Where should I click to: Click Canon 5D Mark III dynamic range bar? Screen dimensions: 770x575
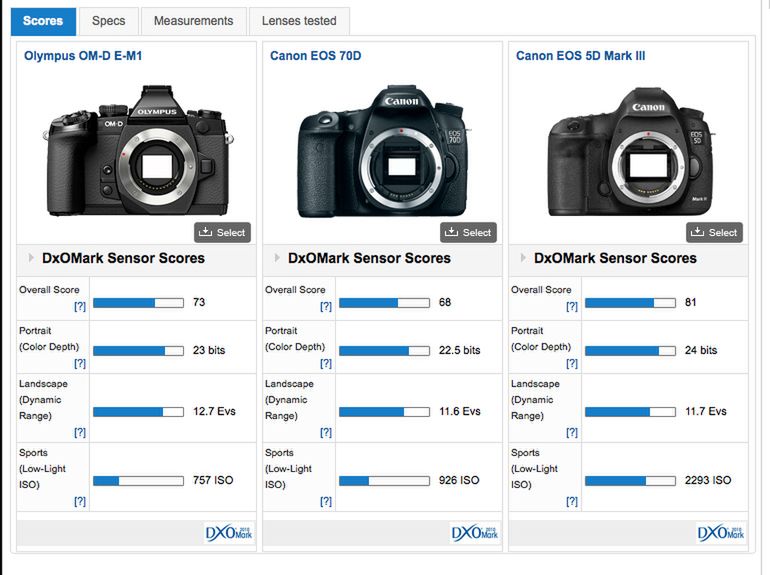point(631,412)
